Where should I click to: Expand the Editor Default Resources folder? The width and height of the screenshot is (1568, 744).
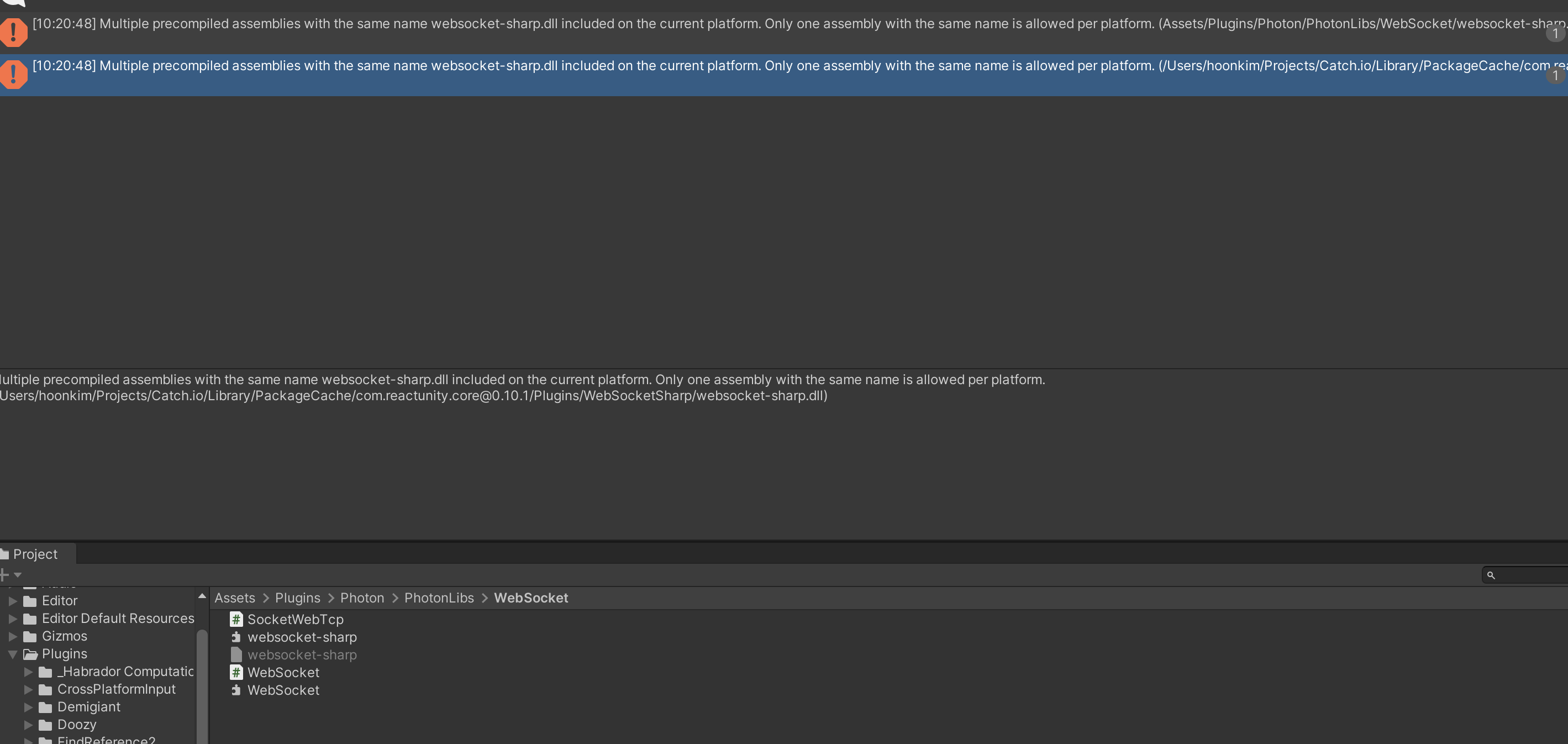click(13, 619)
